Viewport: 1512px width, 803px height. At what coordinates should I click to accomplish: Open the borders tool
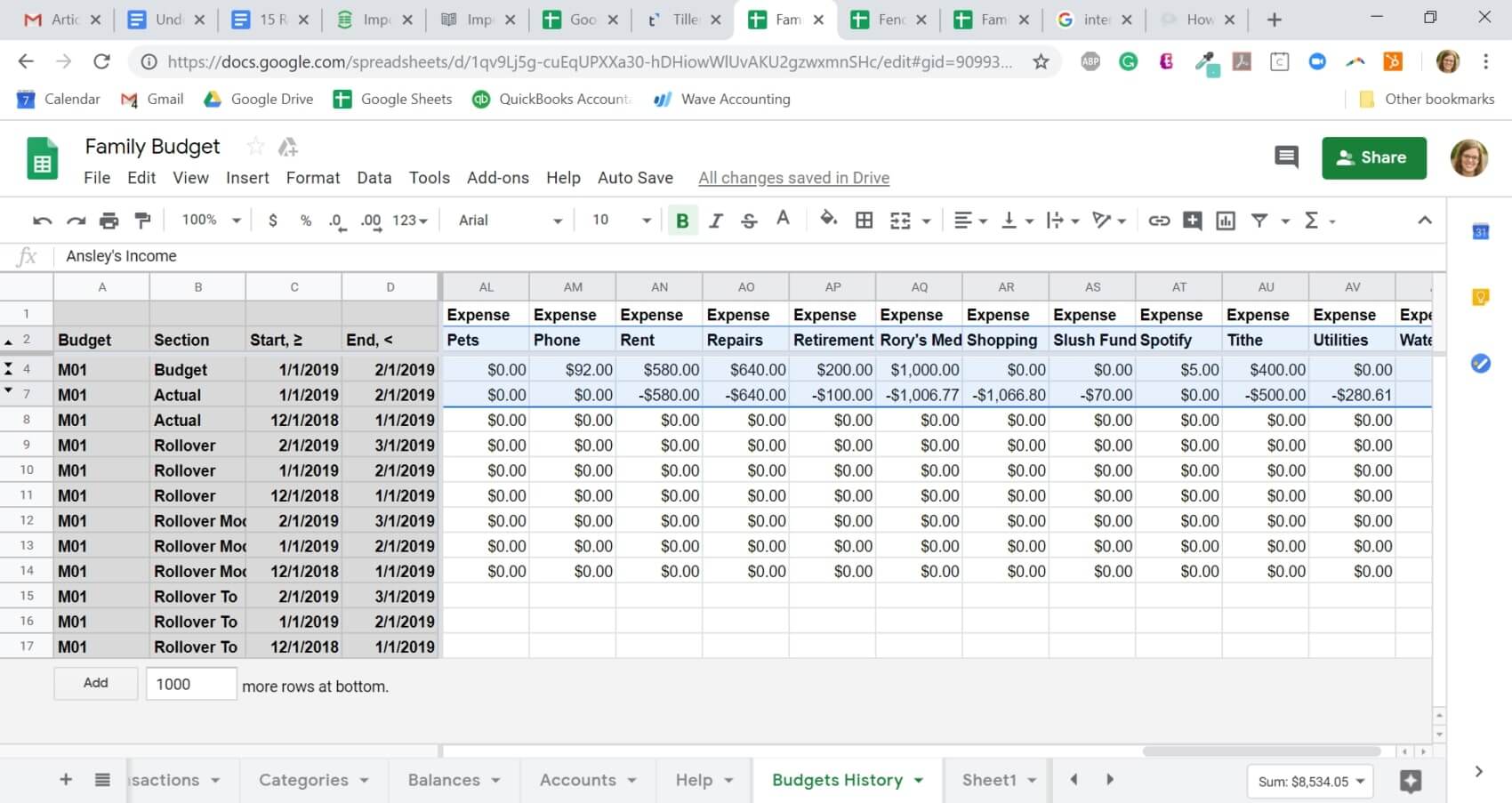coord(864,221)
